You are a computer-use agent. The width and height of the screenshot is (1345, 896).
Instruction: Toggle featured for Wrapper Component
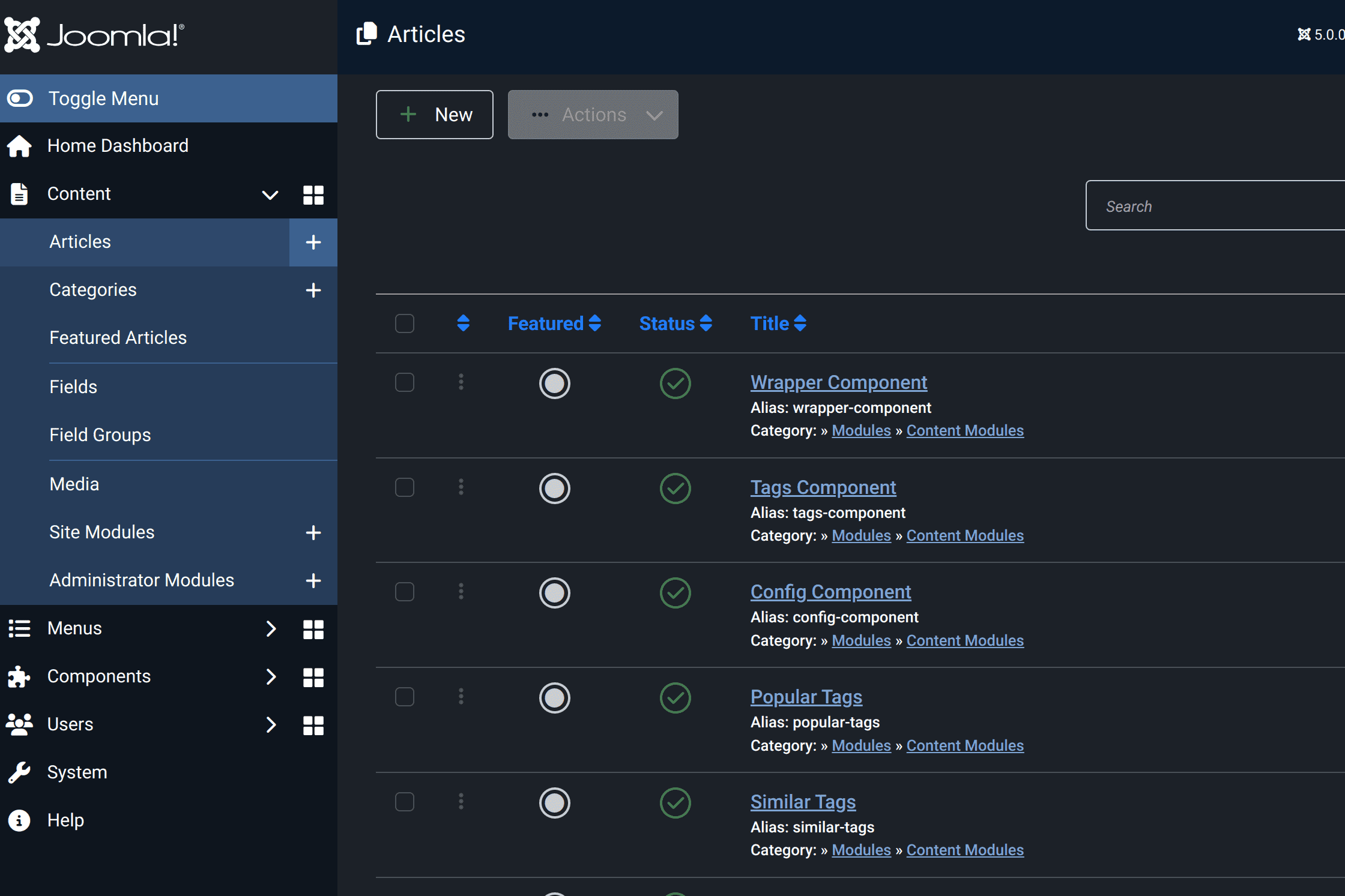554,383
